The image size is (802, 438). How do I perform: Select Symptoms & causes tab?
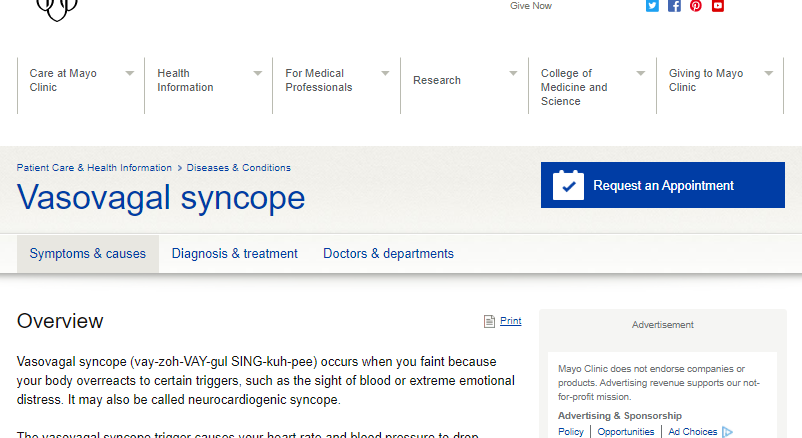click(87, 254)
